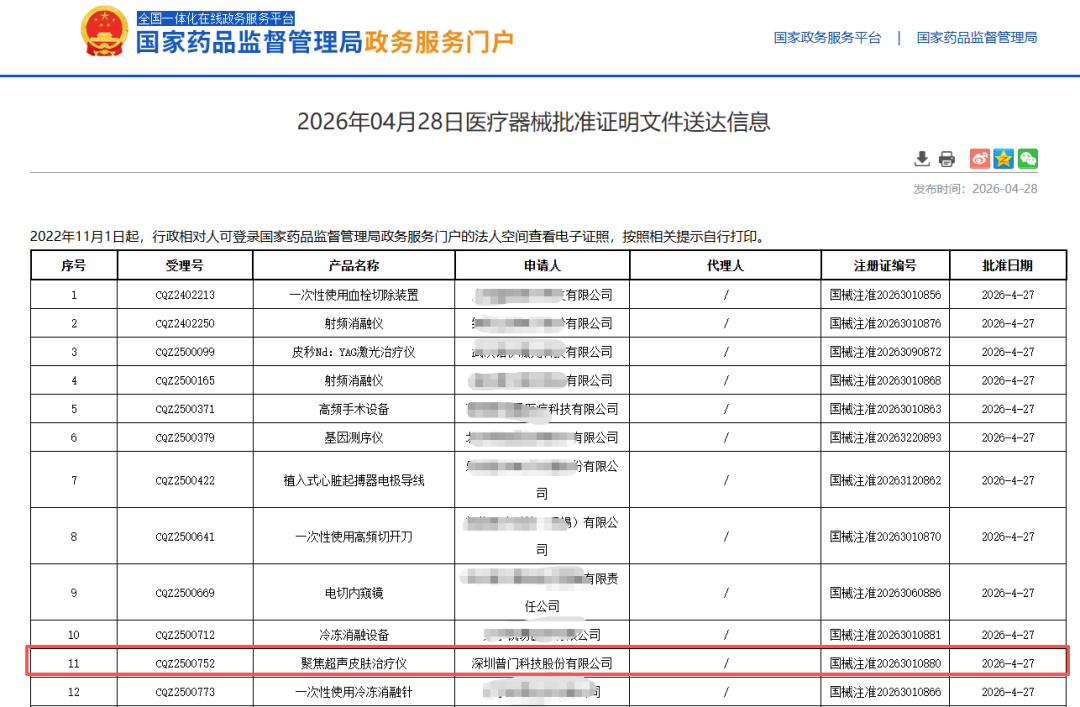The image size is (1080, 707).
Task: Click the 代理人 column header
Action: pyautogui.click(x=725, y=265)
